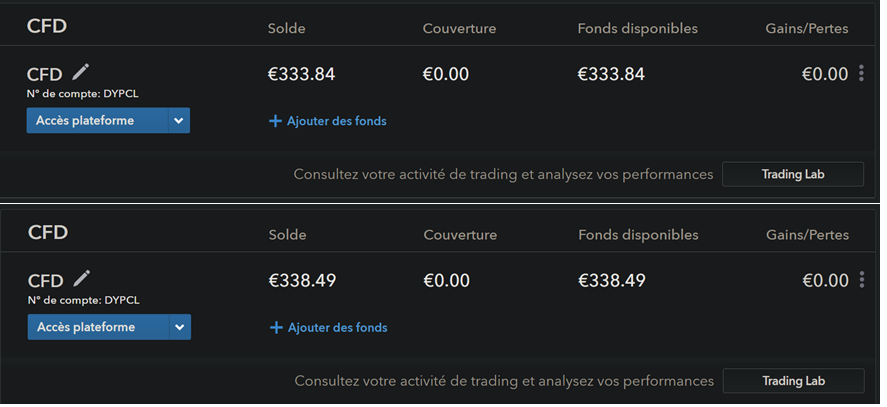Expand Accès plateforme dropdown arrow in €338.49 panel

tap(179, 327)
